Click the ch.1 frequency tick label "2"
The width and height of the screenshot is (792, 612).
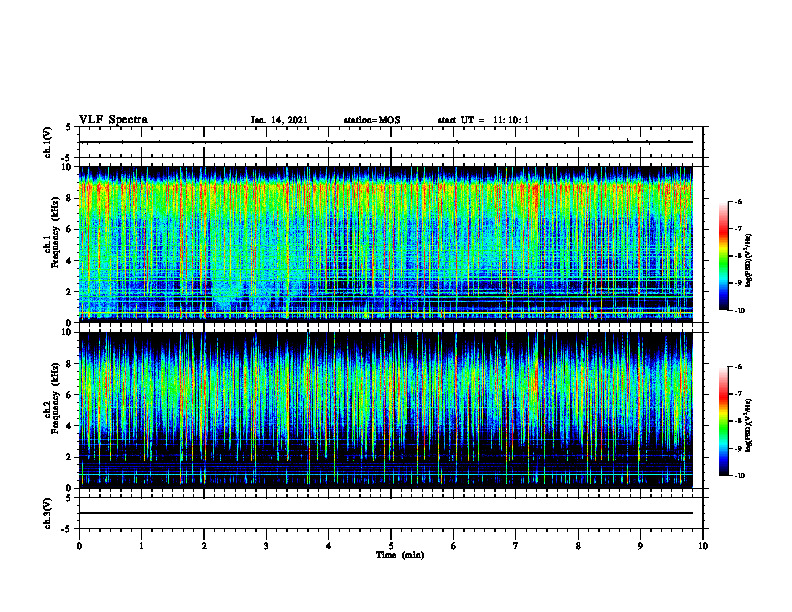point(71,291)
